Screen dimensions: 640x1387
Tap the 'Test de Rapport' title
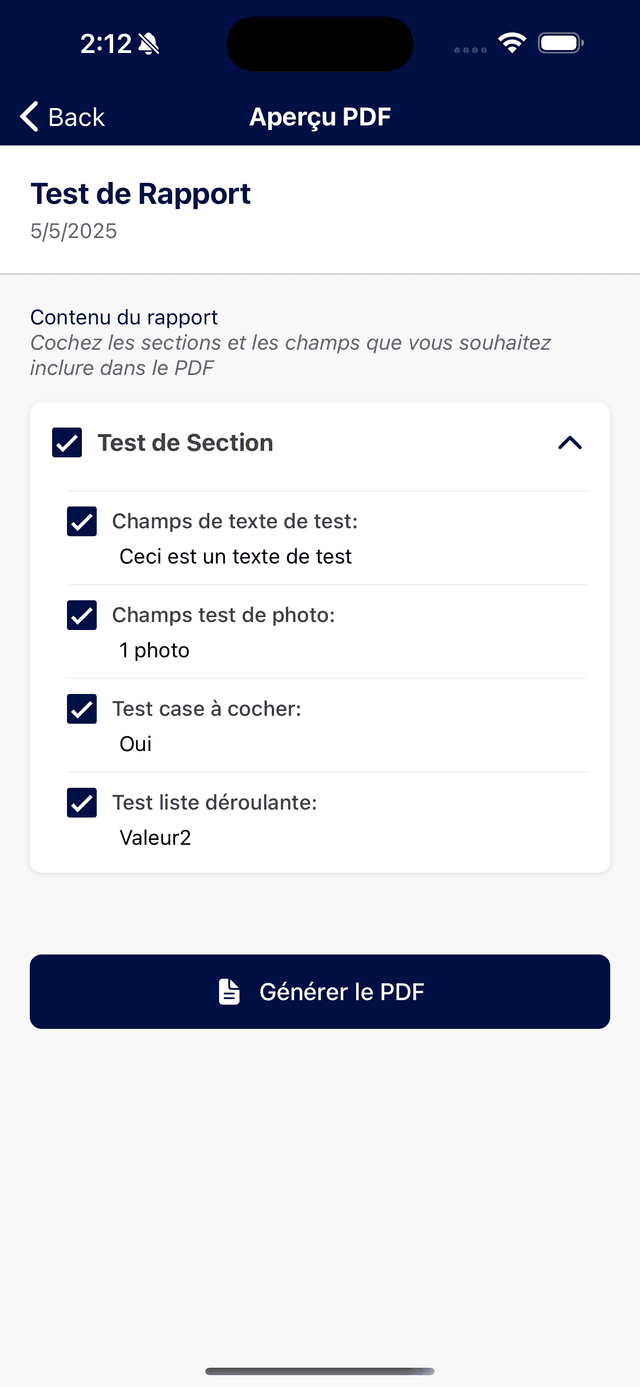[140, 194]
